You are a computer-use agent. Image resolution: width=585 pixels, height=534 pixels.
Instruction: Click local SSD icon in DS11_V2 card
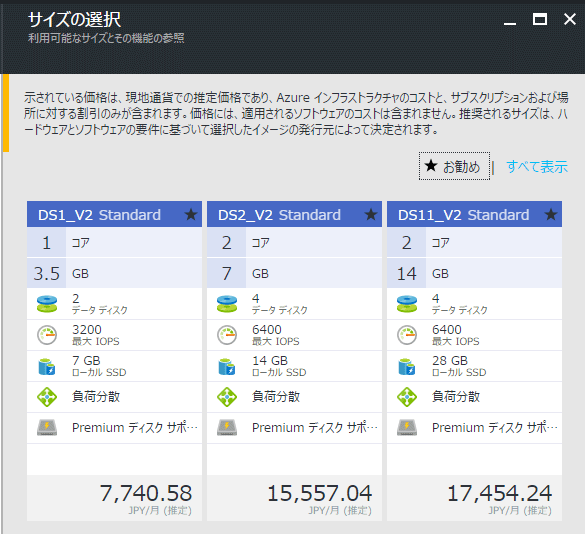click(407, 366)
